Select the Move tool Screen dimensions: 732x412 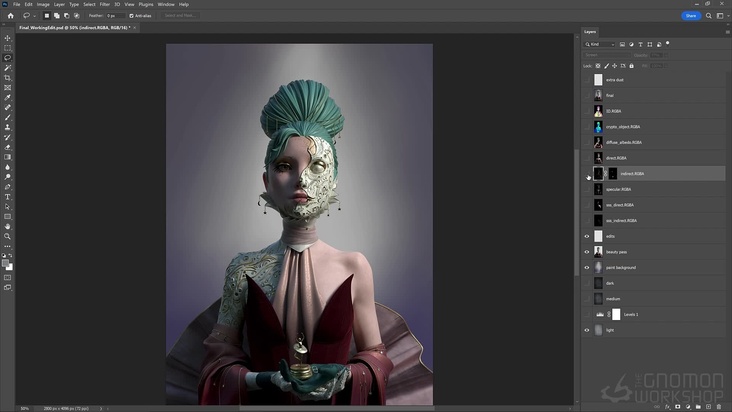point(7,38)
